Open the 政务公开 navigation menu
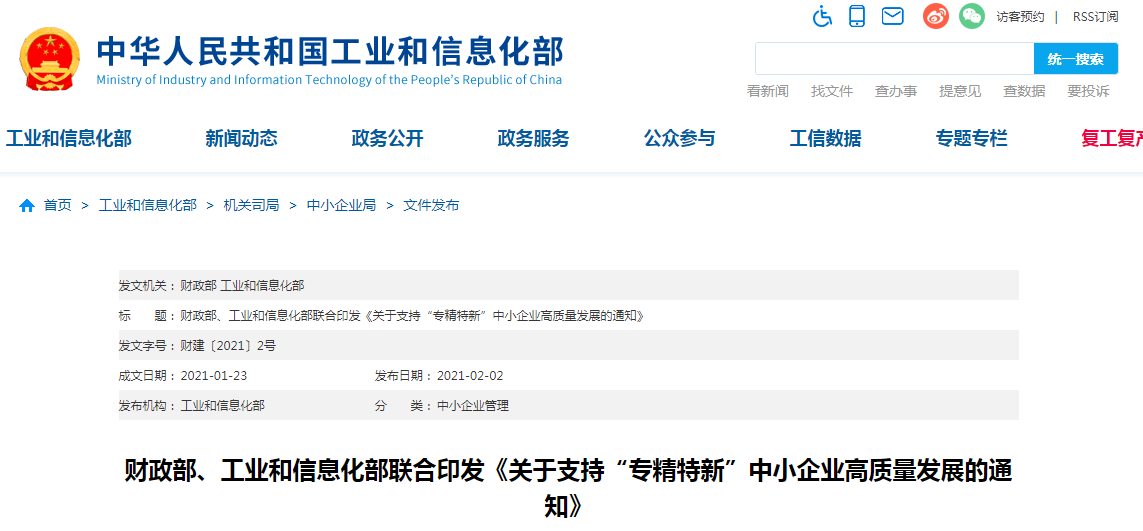 [387, 139]
